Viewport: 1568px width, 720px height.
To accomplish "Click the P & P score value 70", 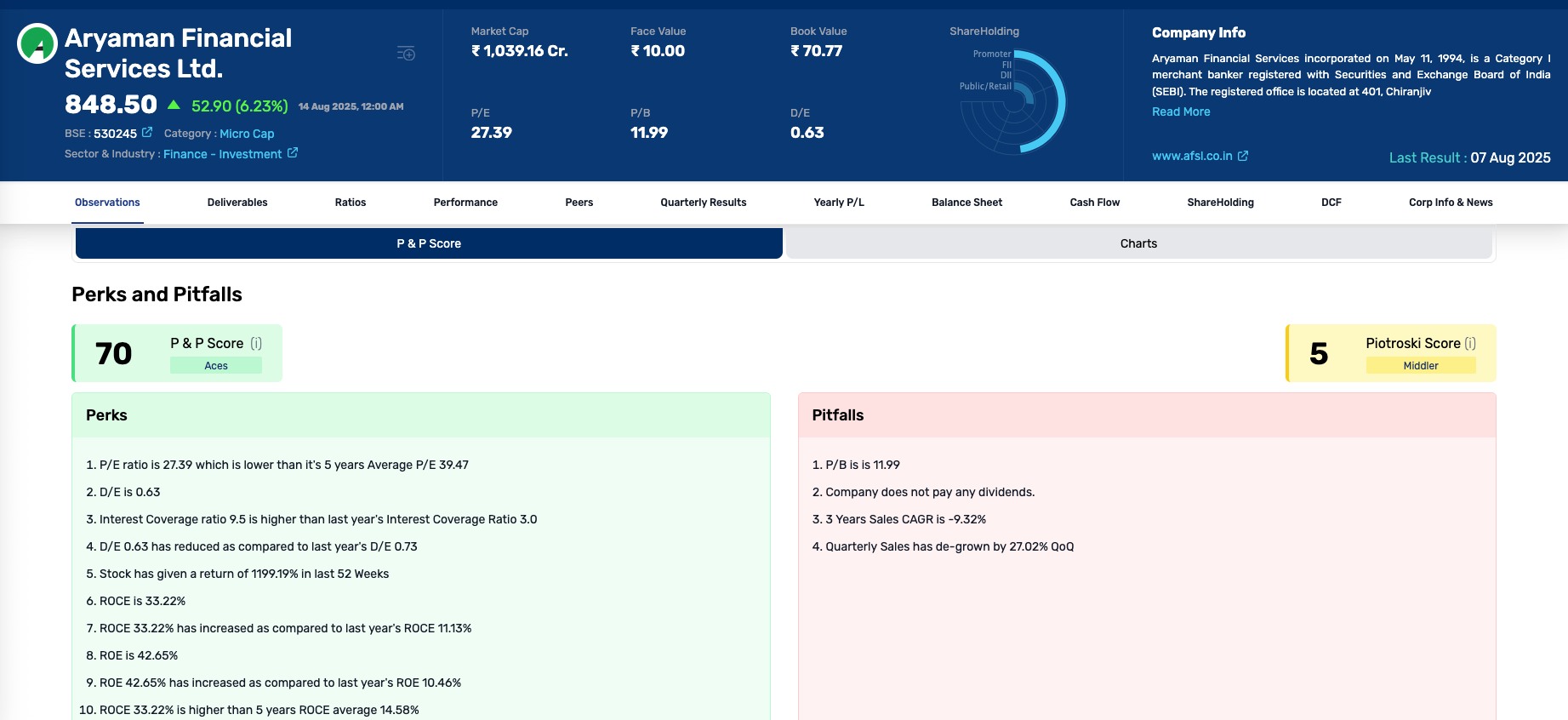I will pyautogui.click(x=113, y=353).
